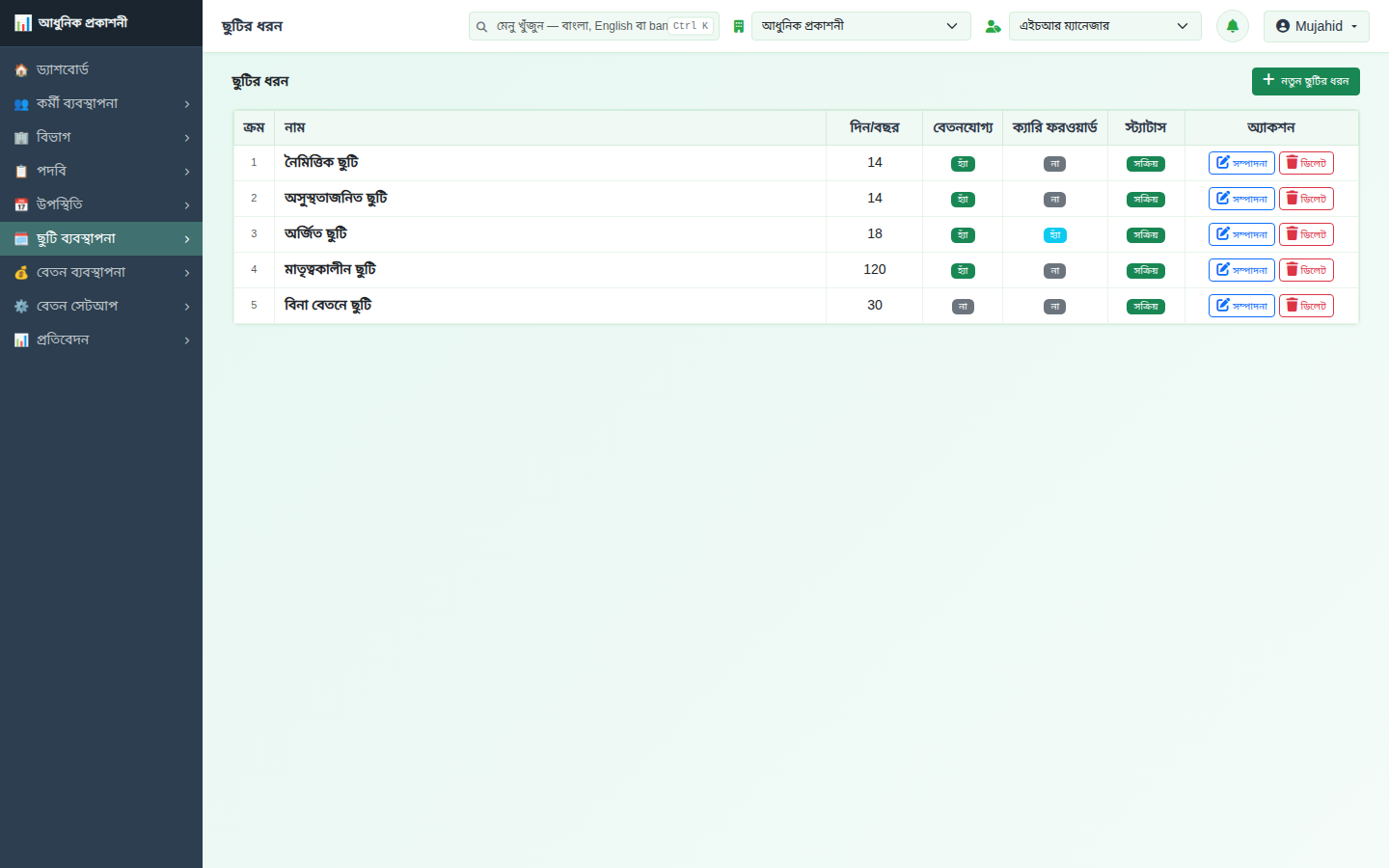Image resolution: width=1389 pixels, height=868 pixels.
Task: Click the মাতৃত্বকালীন ছুটি name cell
Action: (x=550, y=270)
